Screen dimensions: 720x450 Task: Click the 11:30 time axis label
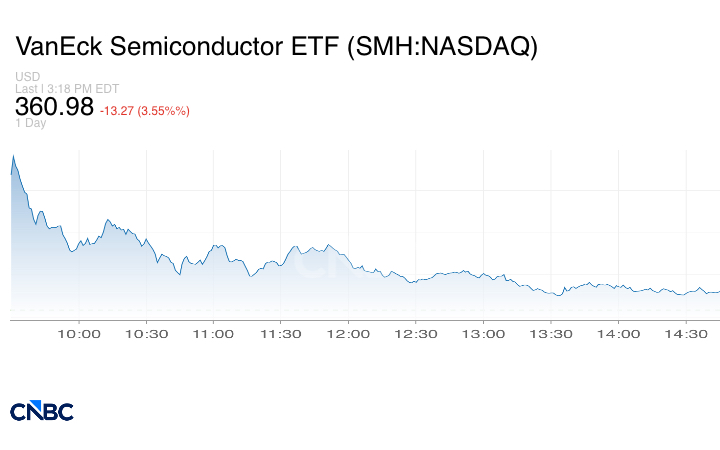281,334
